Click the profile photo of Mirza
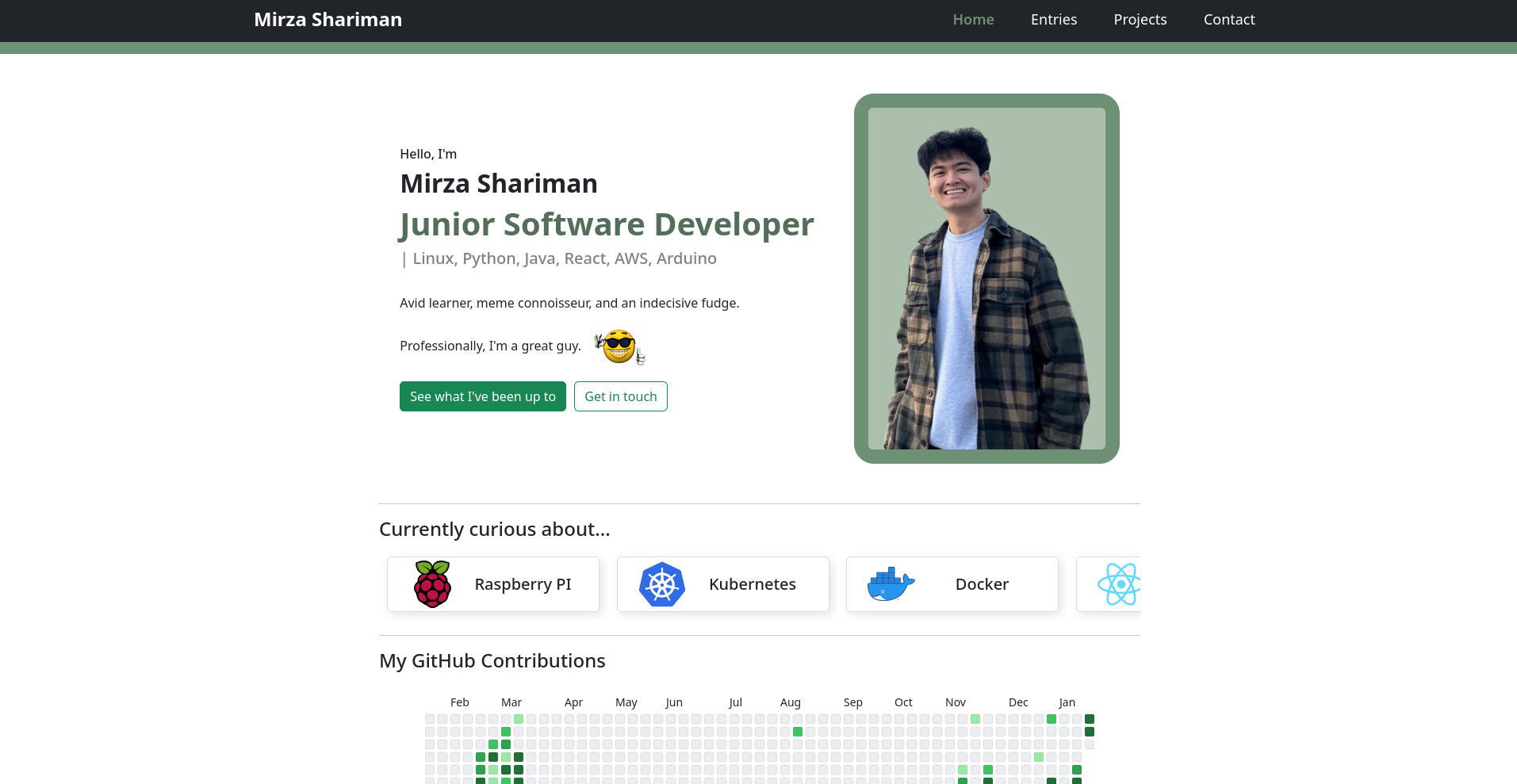This screenshot has width=1517, height=784. pos(986,279)
